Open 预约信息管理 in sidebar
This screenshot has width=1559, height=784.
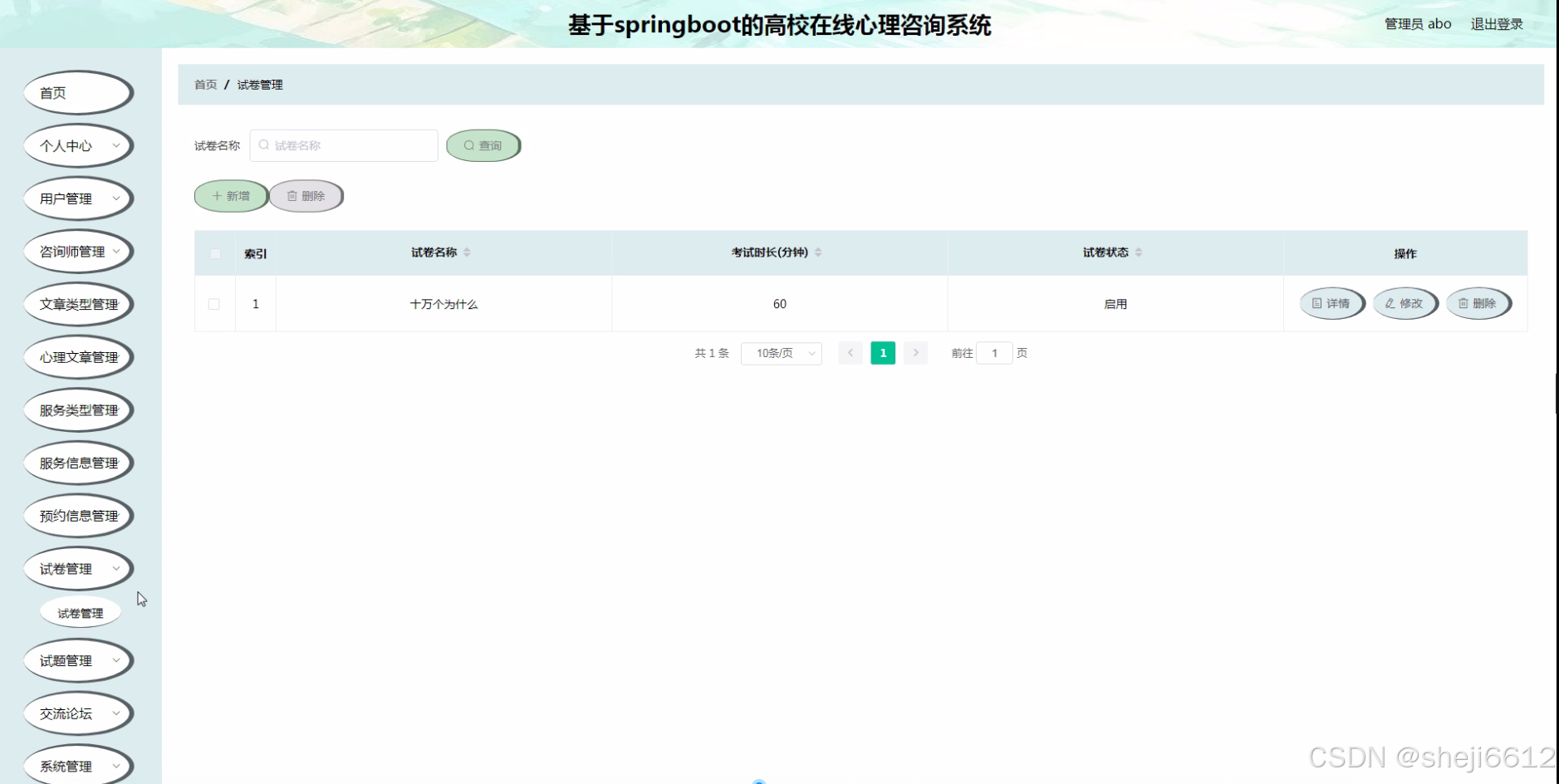pos(78,516)
